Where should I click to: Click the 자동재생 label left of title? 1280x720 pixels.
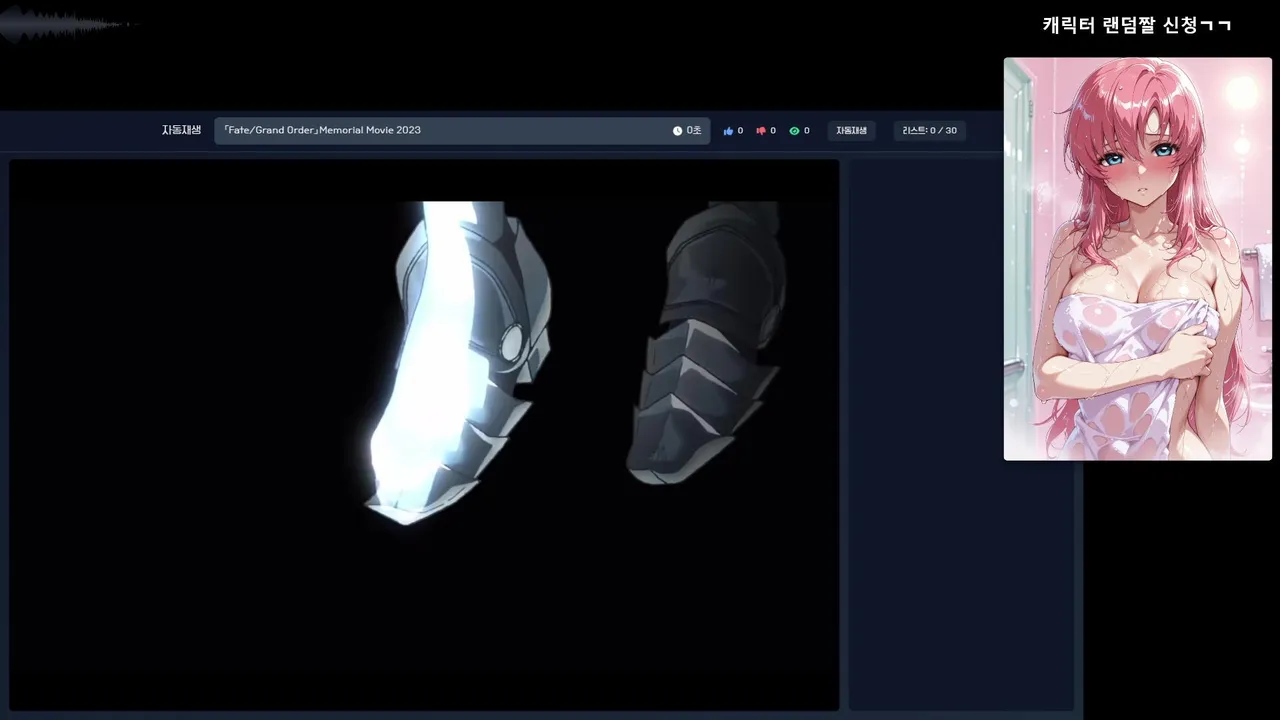tap(181, 130)
